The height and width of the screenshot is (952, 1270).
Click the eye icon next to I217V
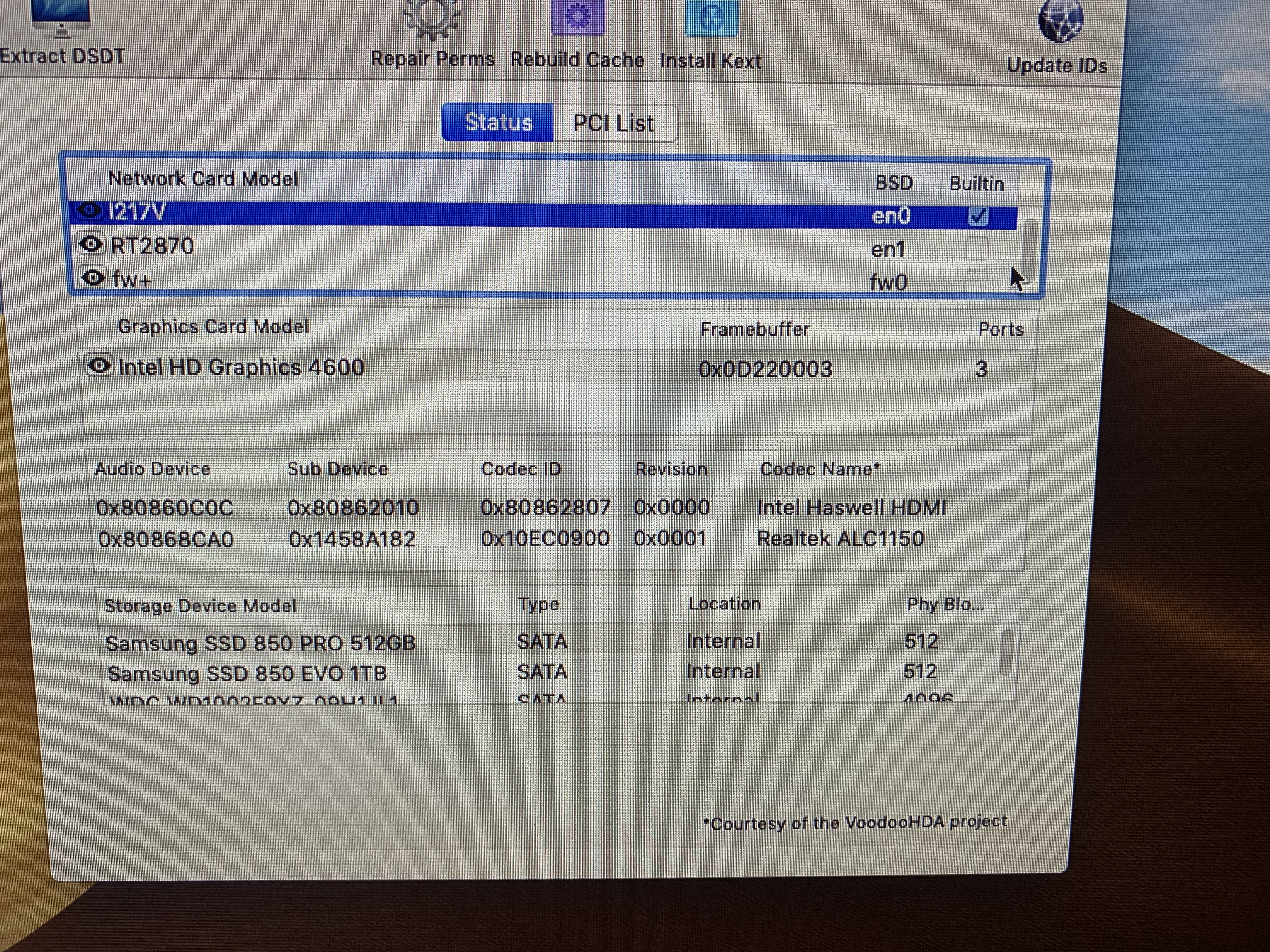coord(89,211)
